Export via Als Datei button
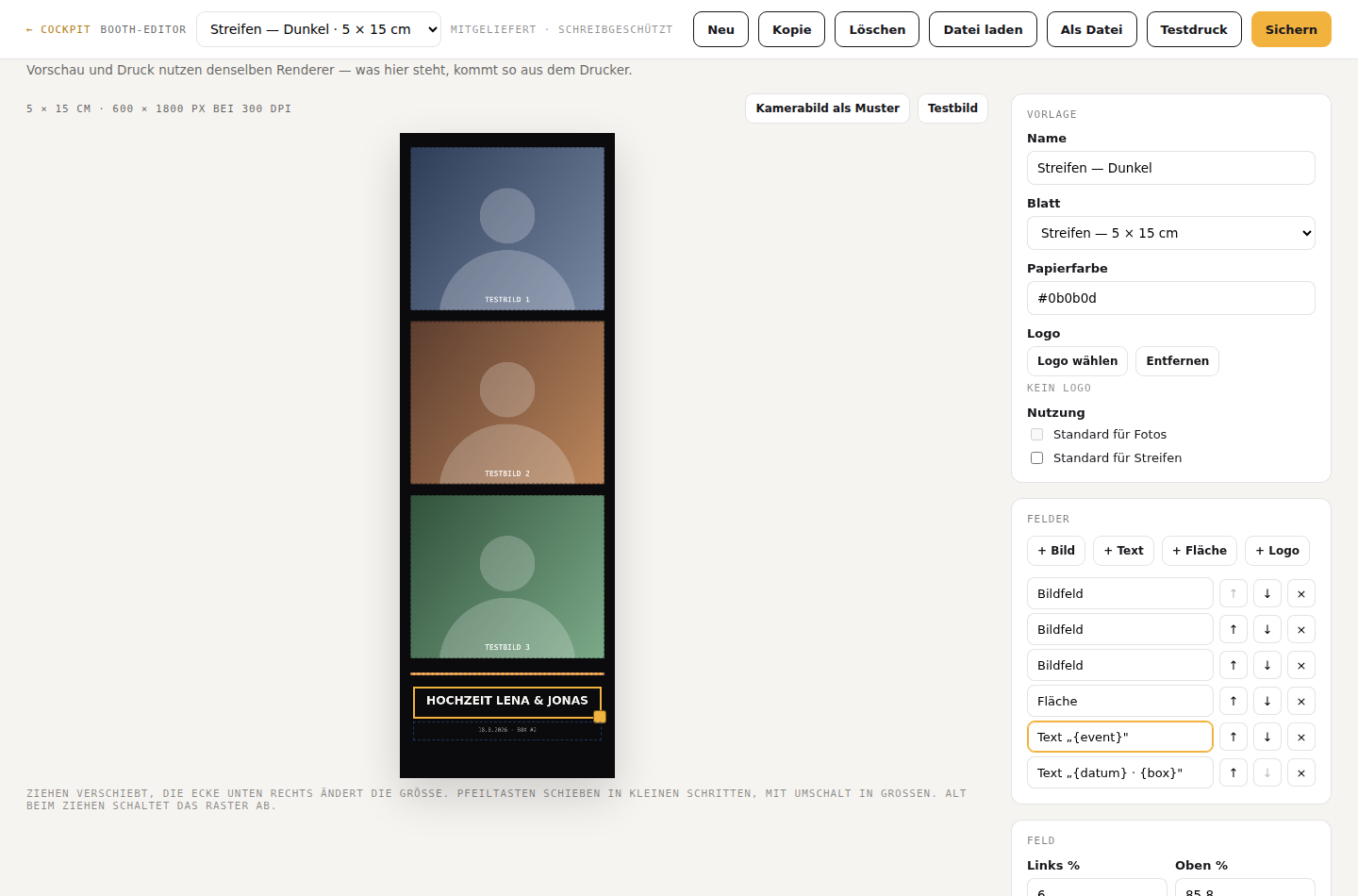Viewport: 1358px width, 896px height. [x=1091, y=29]
